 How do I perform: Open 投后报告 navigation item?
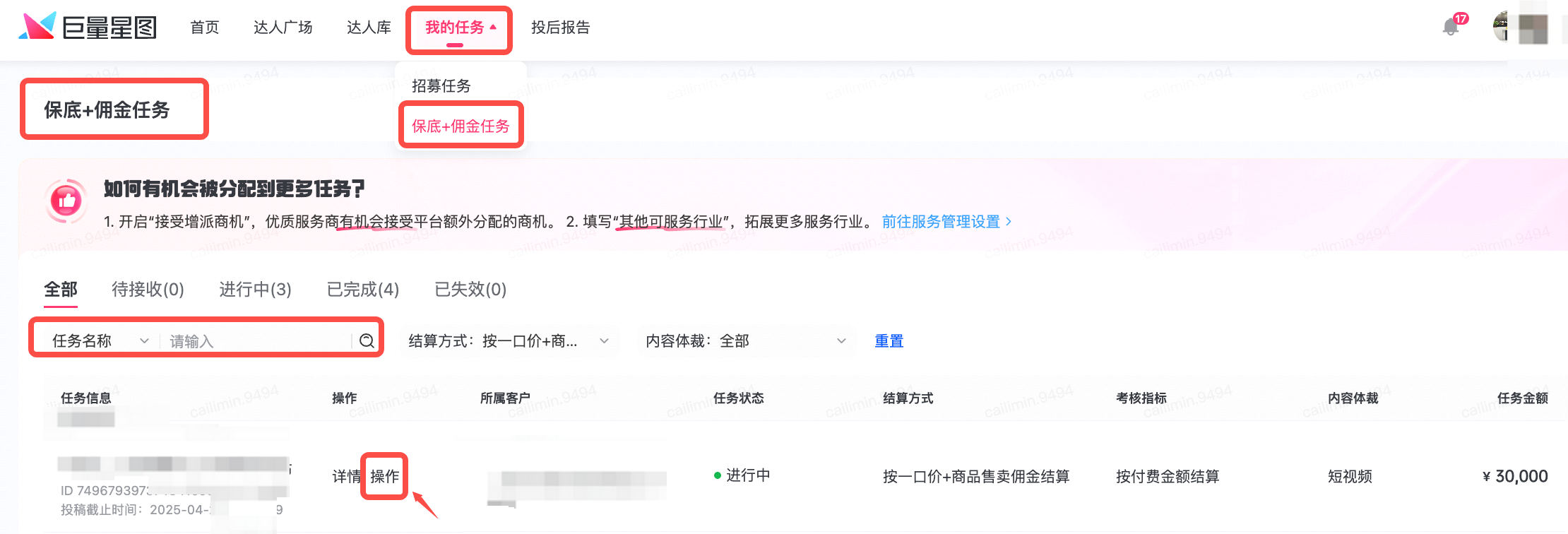coord(560,28)
